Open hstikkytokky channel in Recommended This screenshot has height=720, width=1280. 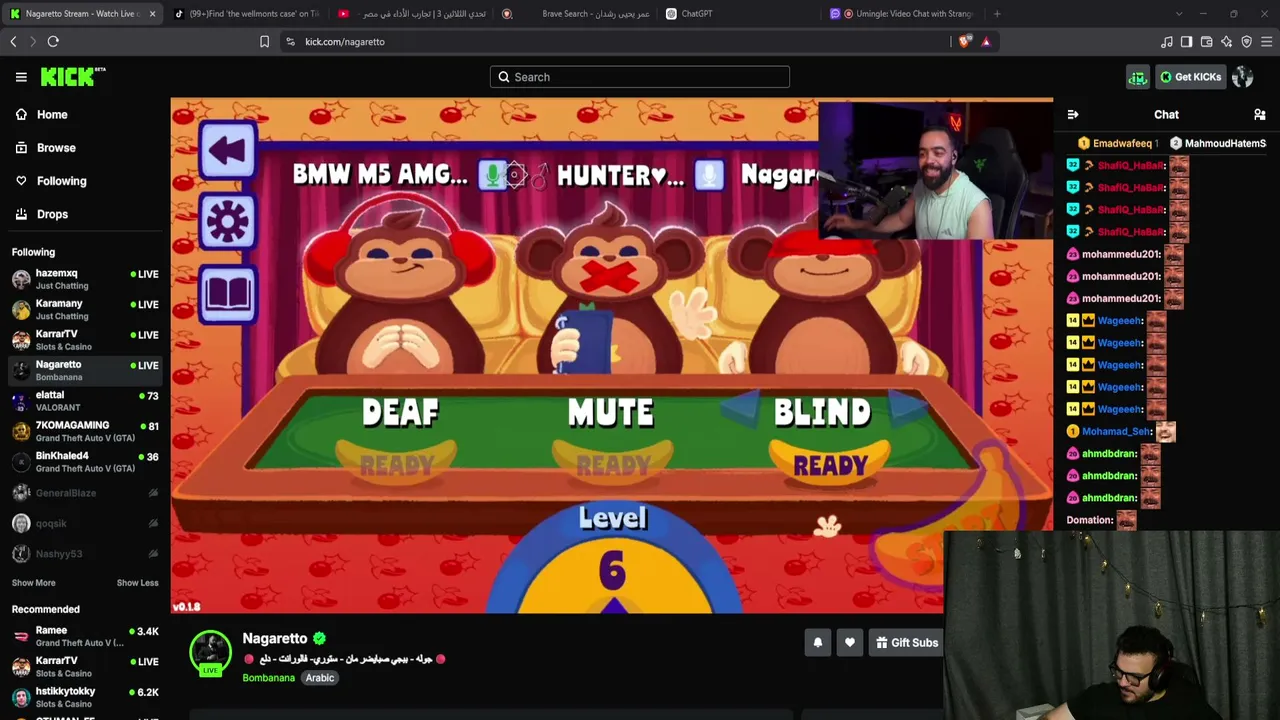pyautogui.click(x=85, y=697)
